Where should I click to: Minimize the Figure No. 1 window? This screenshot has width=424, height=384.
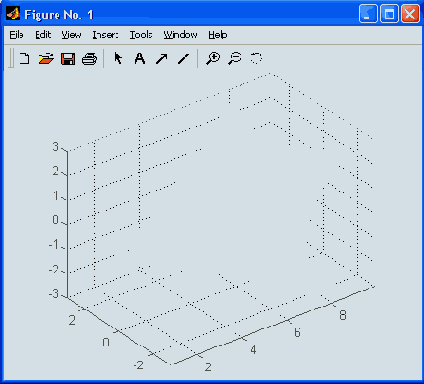point(368,14)
